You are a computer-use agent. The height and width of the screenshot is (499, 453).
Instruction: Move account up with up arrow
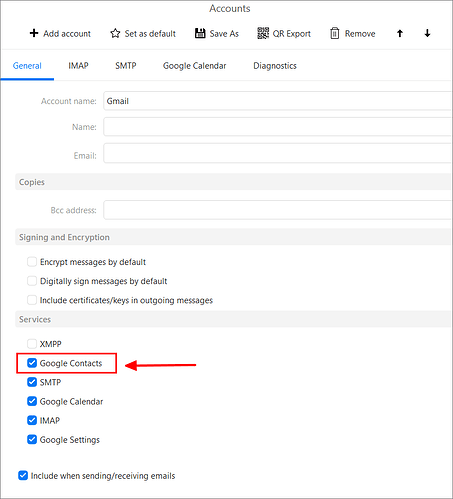coord(400,33)
